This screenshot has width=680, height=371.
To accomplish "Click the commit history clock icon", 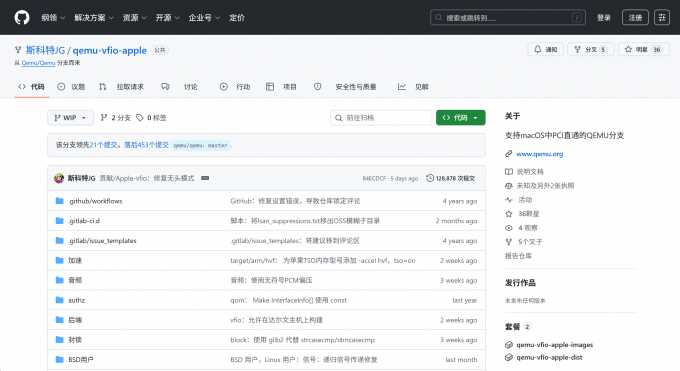I will click(430, 178).
